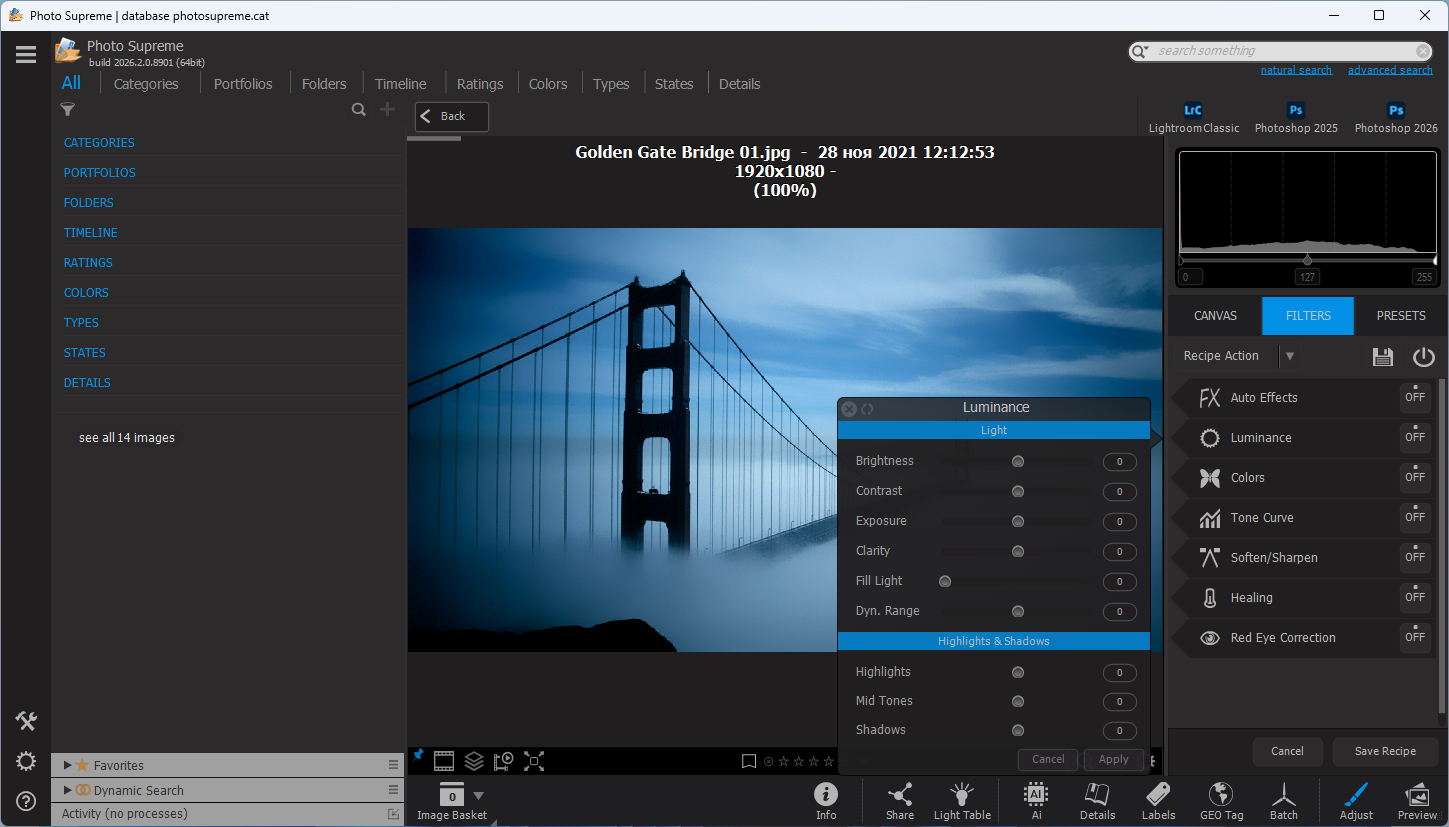1449x827 pixels.
Task: Click the Save Recipe button
Action: (1384, 751)
